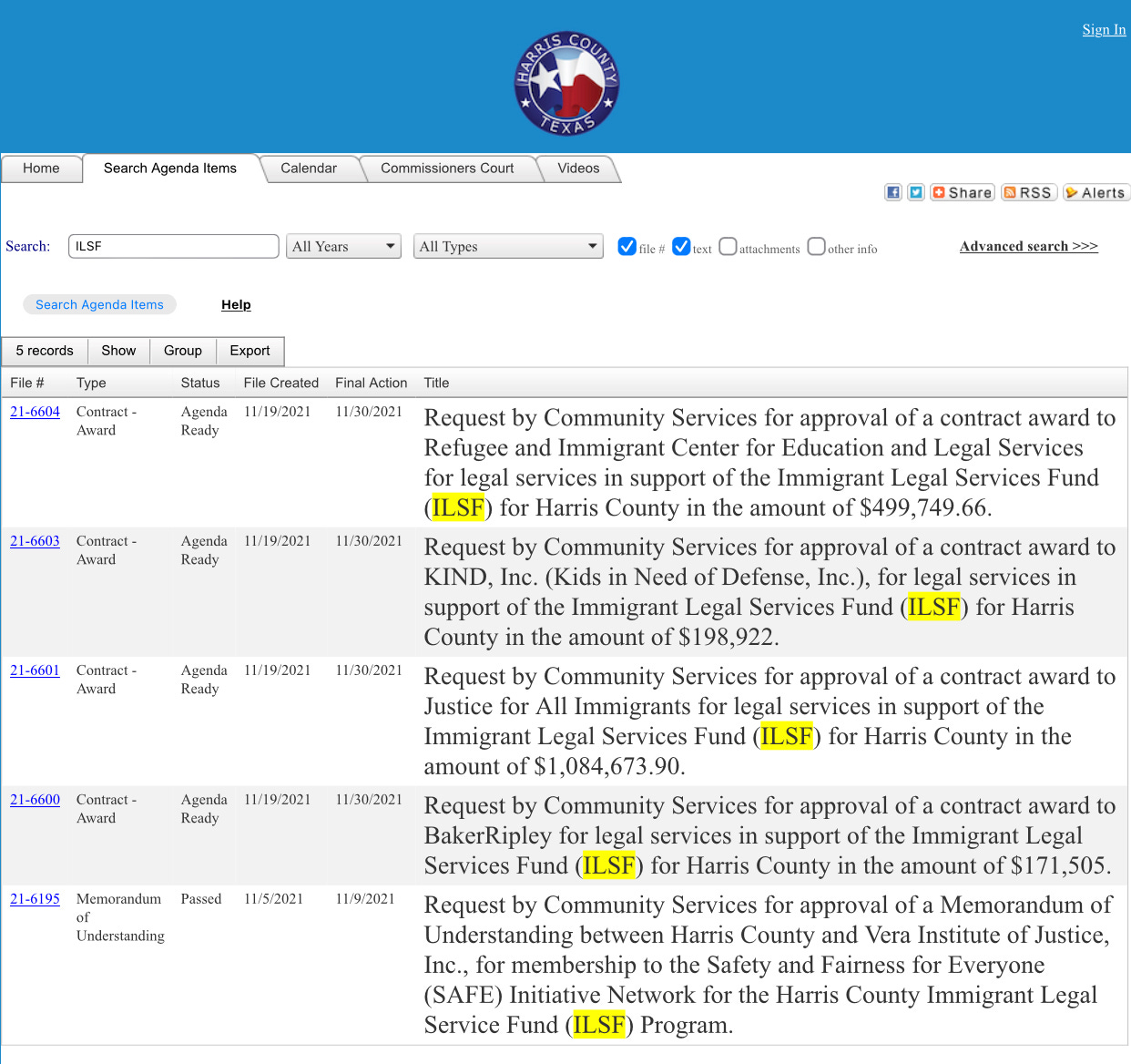The width and height of the screenshot is (1131, 1064).
Task: Switch to the Calendar tab
Action: tap(309, 169)
